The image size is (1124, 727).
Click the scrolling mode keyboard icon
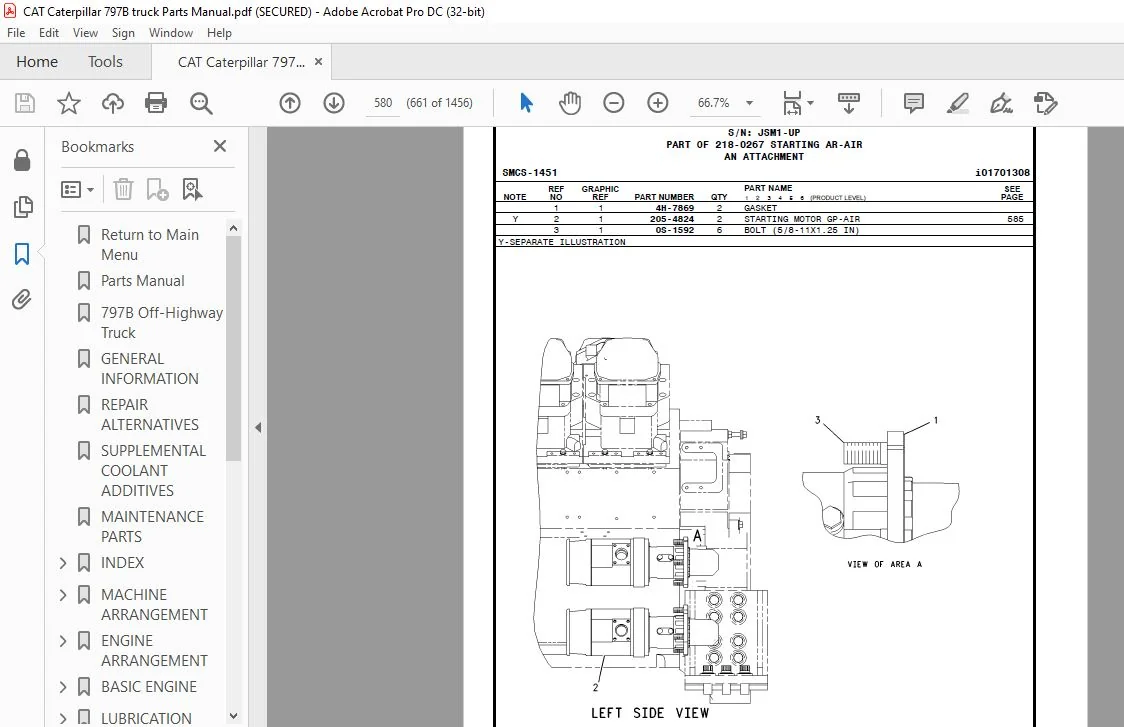849,103
